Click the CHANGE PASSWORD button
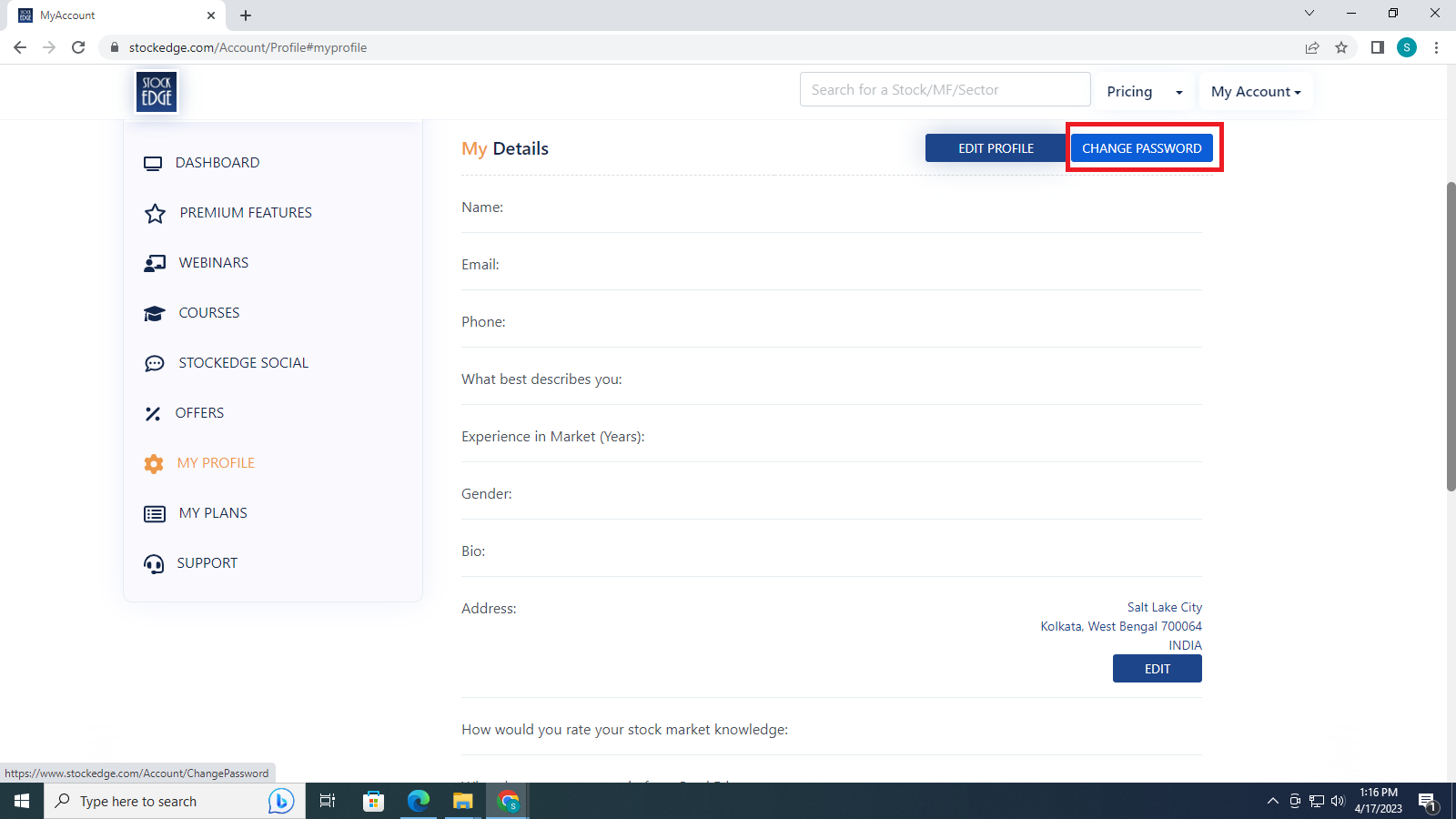The height and width of the screenshot is (819, 1456). (x=1141, y=148)
